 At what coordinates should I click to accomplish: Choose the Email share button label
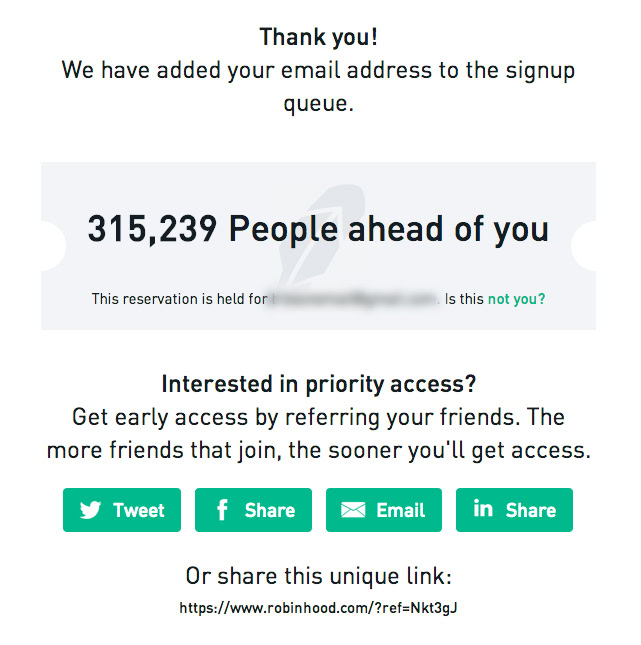[401, 510]
